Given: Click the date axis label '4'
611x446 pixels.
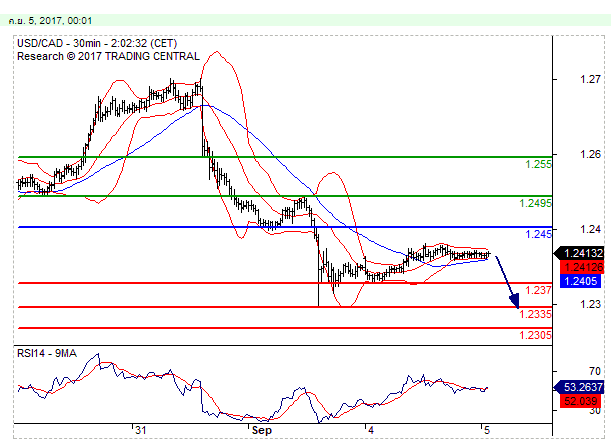Looking at the screenshot, I should tap(371, 430).
